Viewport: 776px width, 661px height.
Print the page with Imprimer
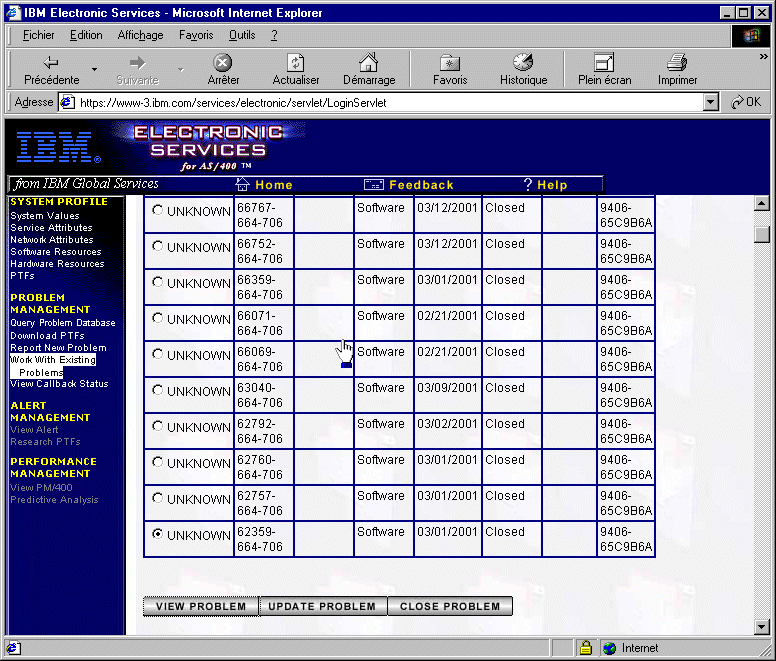(677, 70)
